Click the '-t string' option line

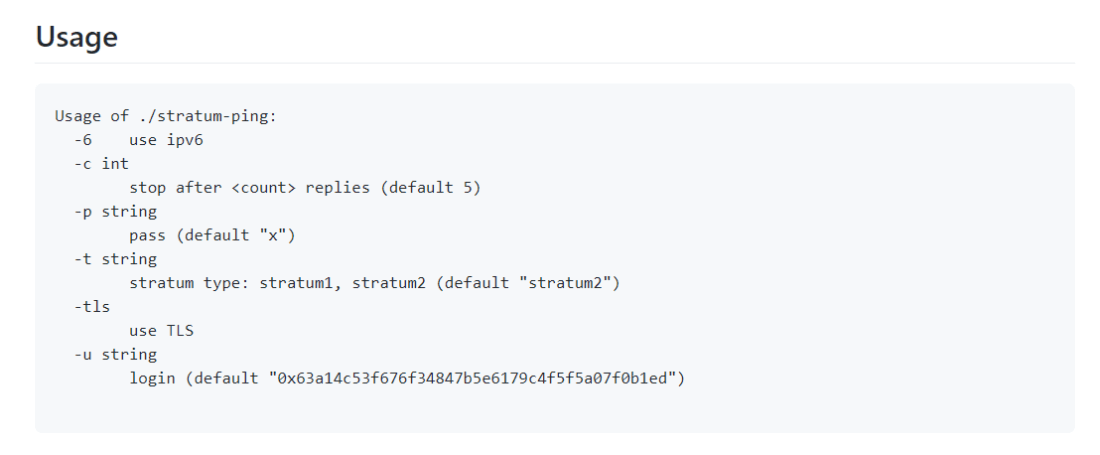(115, 259)
